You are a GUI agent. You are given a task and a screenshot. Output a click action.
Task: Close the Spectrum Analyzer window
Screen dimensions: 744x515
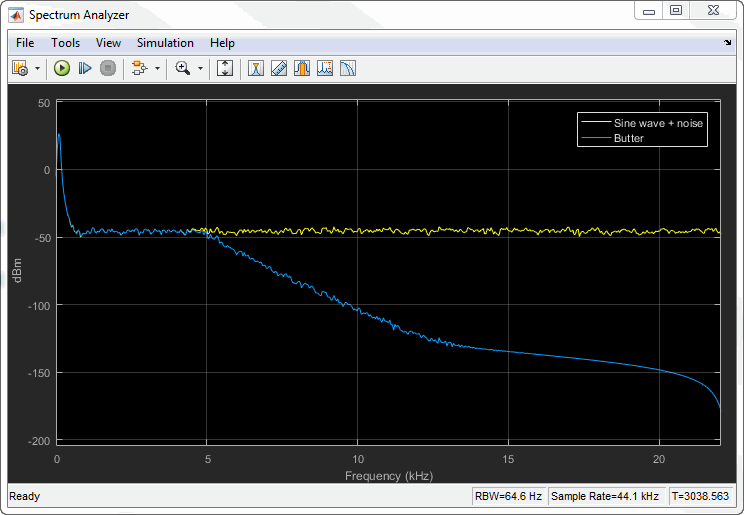coord(714,10)
